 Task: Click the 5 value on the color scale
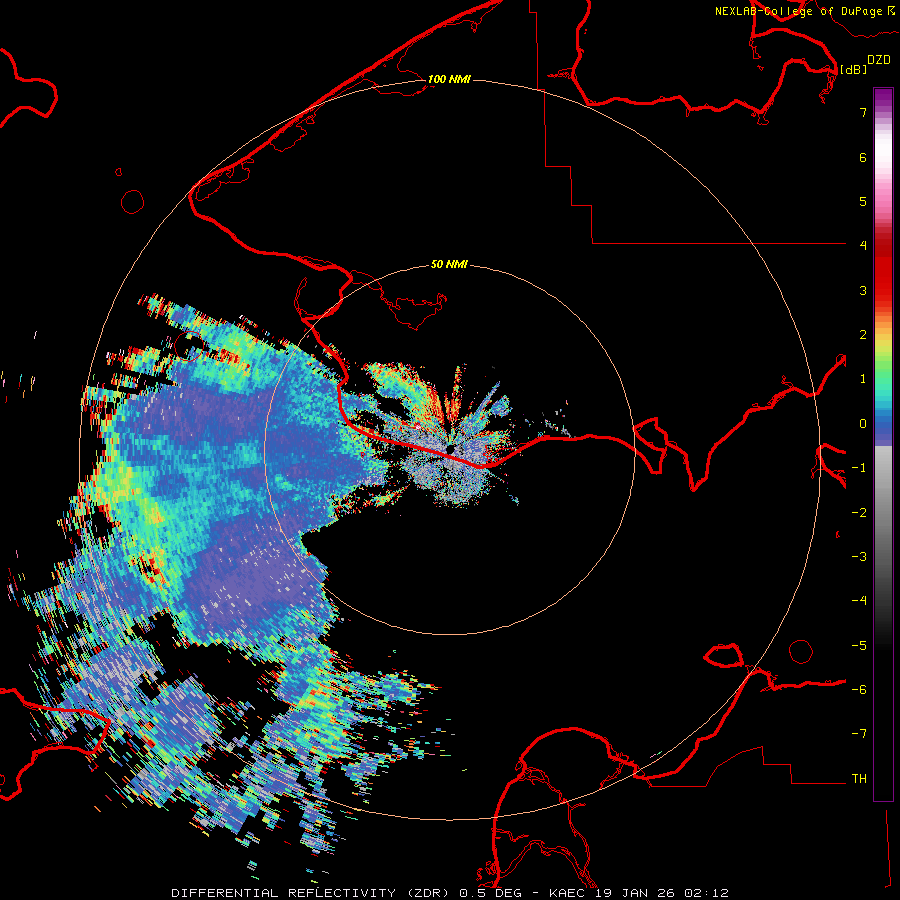click(863, 201)
